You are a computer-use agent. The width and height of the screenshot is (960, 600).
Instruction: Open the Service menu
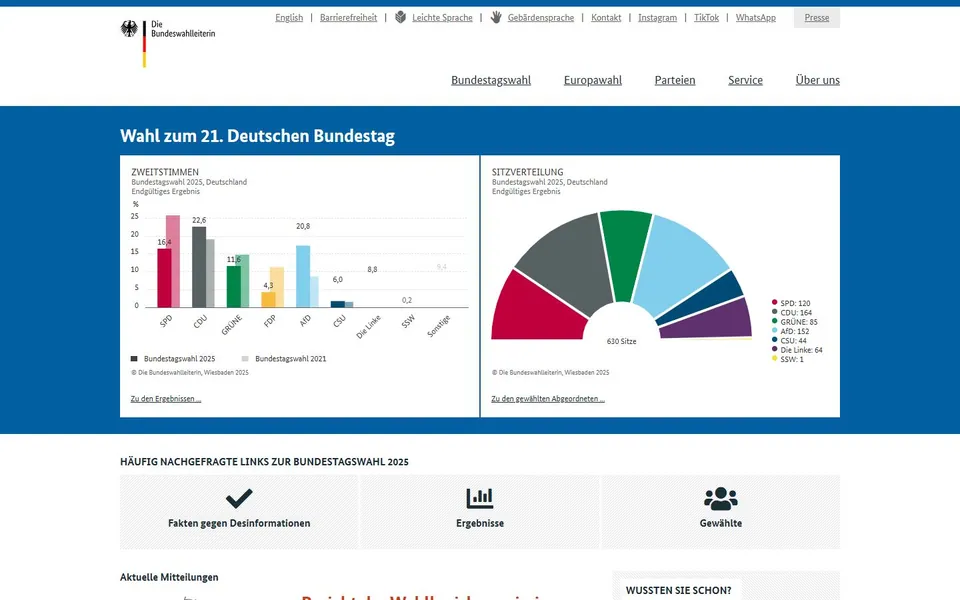click(745, 80)
